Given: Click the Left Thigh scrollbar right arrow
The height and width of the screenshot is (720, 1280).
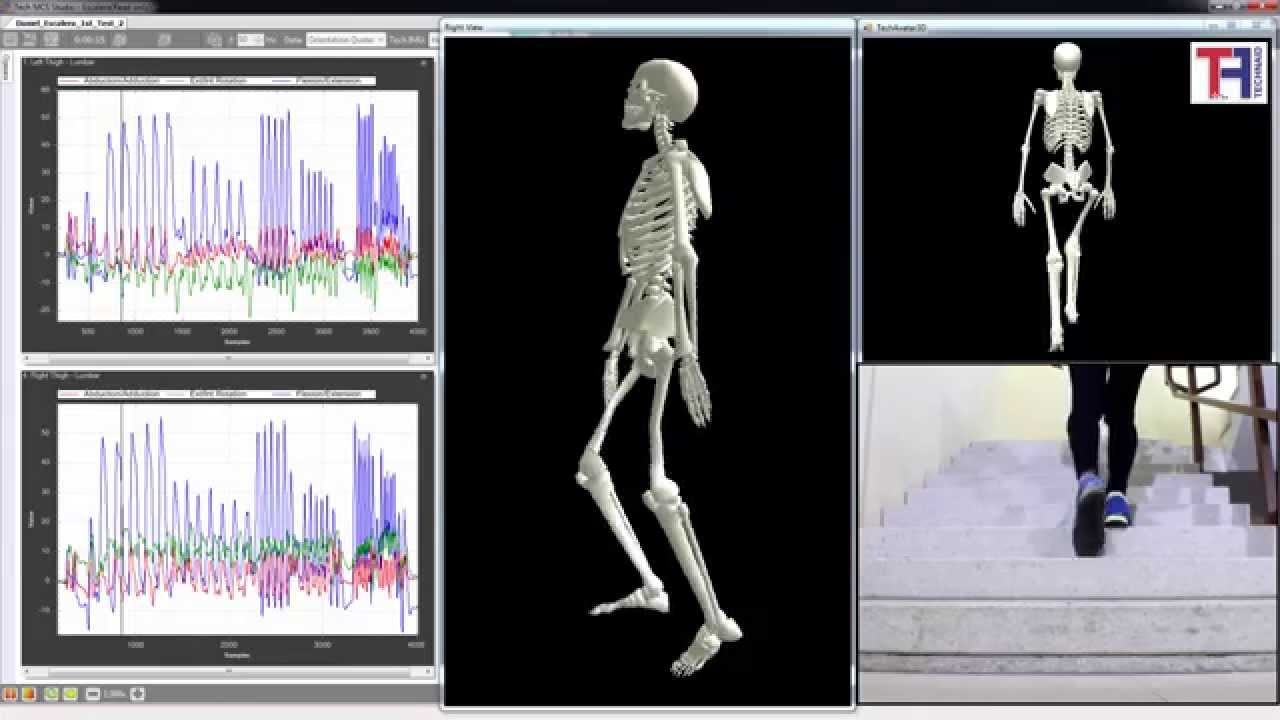Looking at the screenshot, I should click(429, 357).
